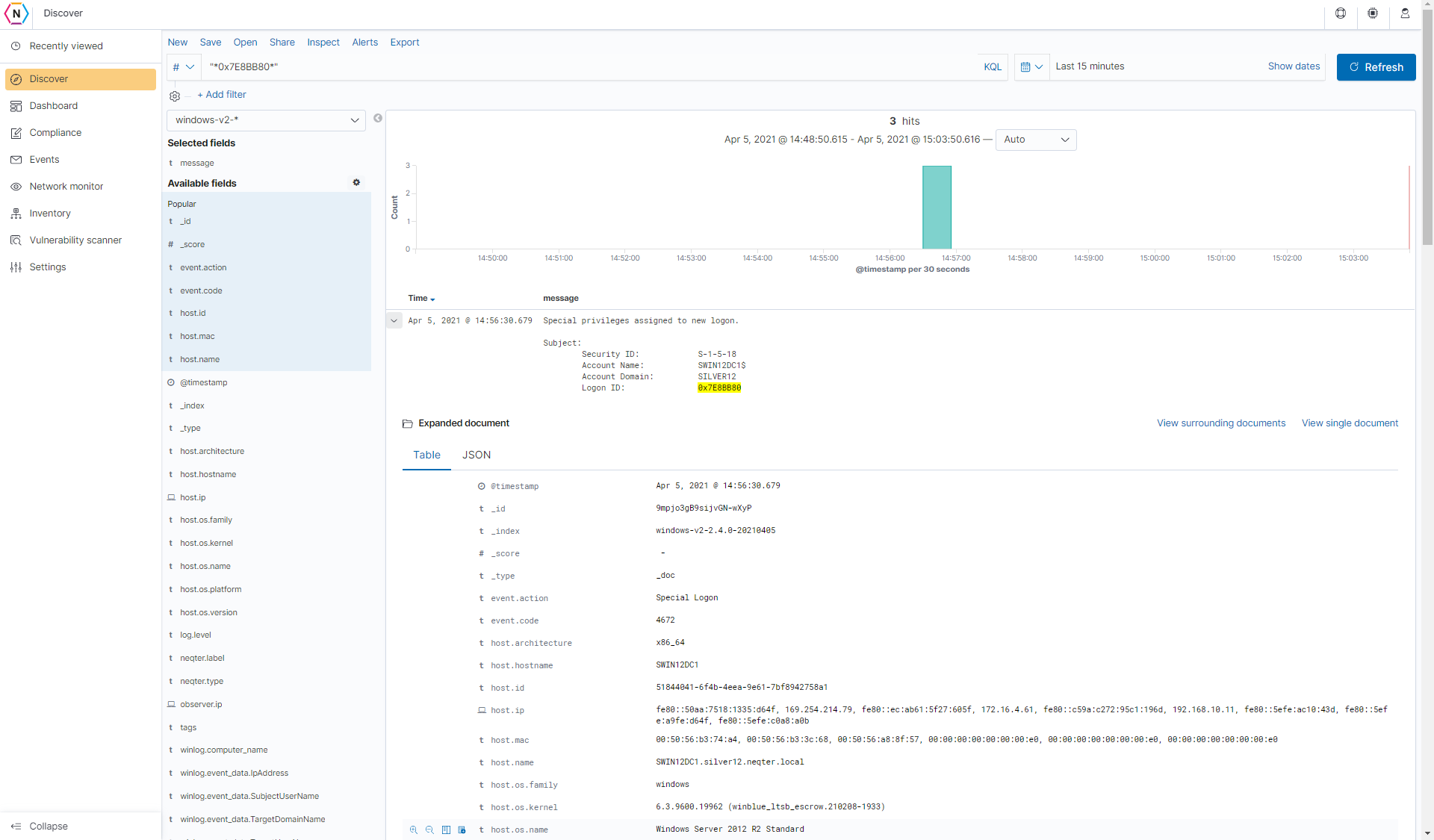Click Export in the top menu
The image size is (1434, 840).
pyautogui.click(x=405, y=43)
